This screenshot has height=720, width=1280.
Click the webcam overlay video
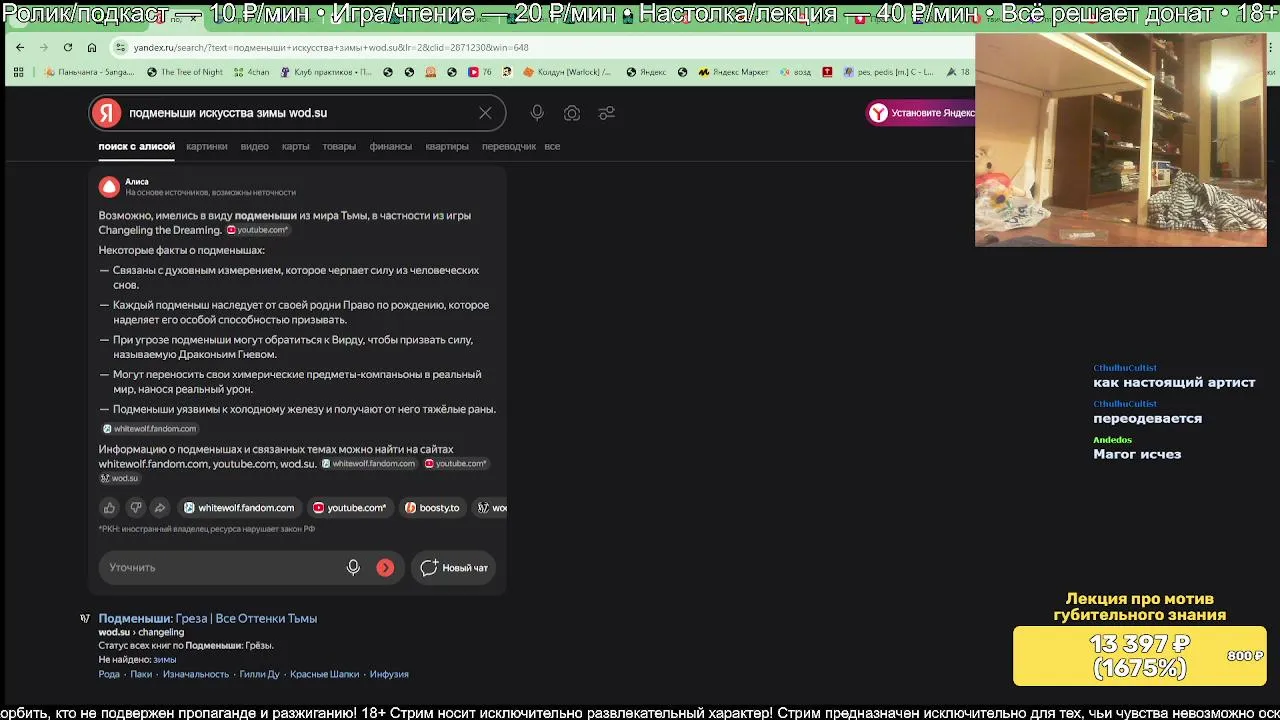1121,140
